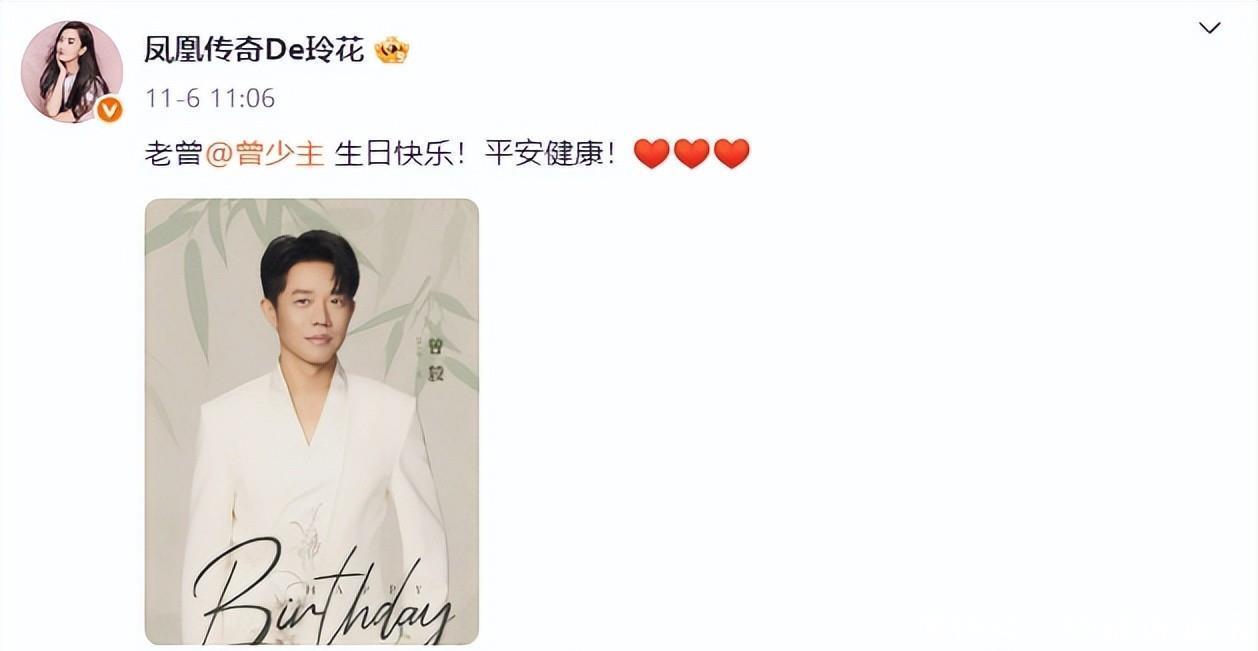Open the poster's profile avatar photo

coord(71,72)
